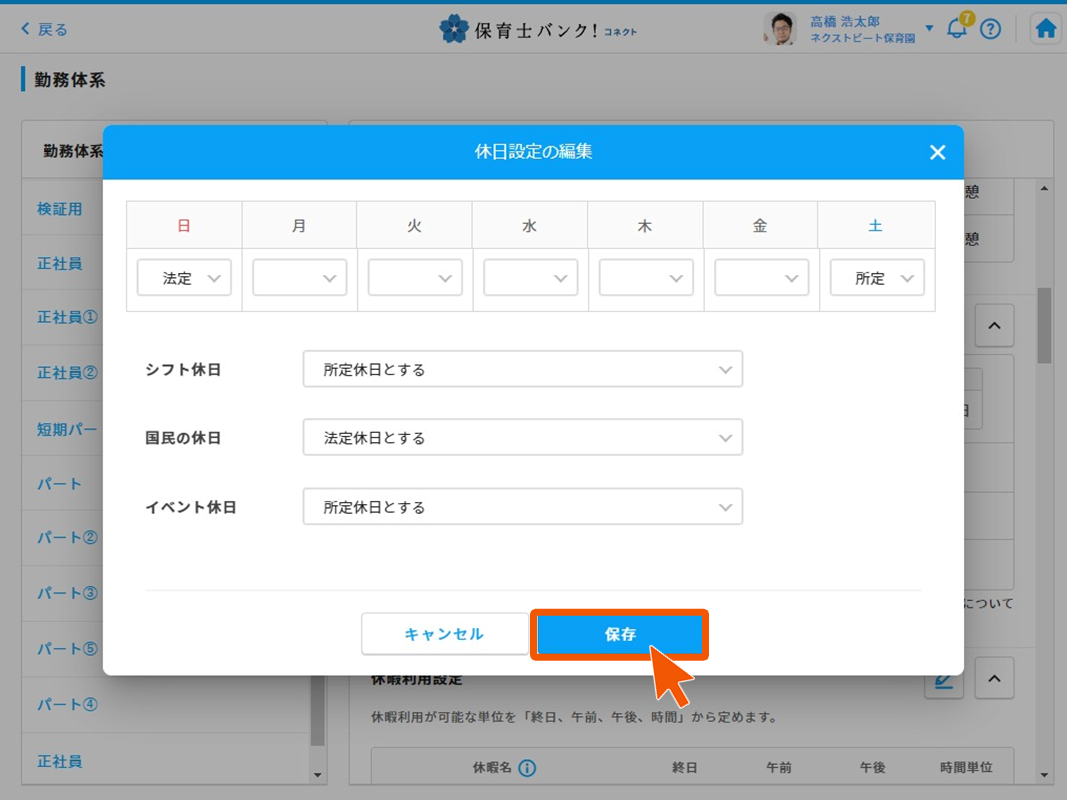
Task: Open the Monday holiday type dropdown
Action: [x=299, y=278]
